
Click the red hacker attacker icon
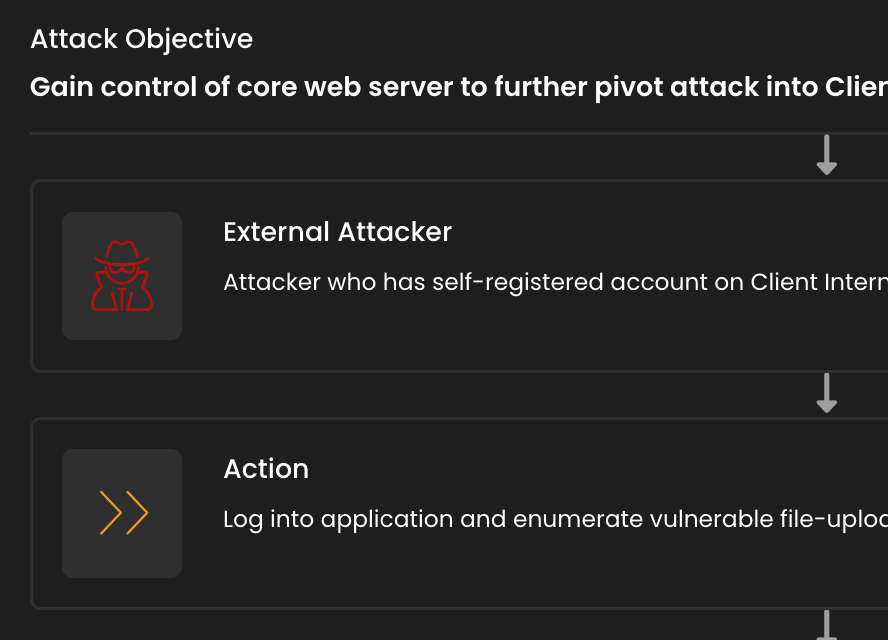122,276
